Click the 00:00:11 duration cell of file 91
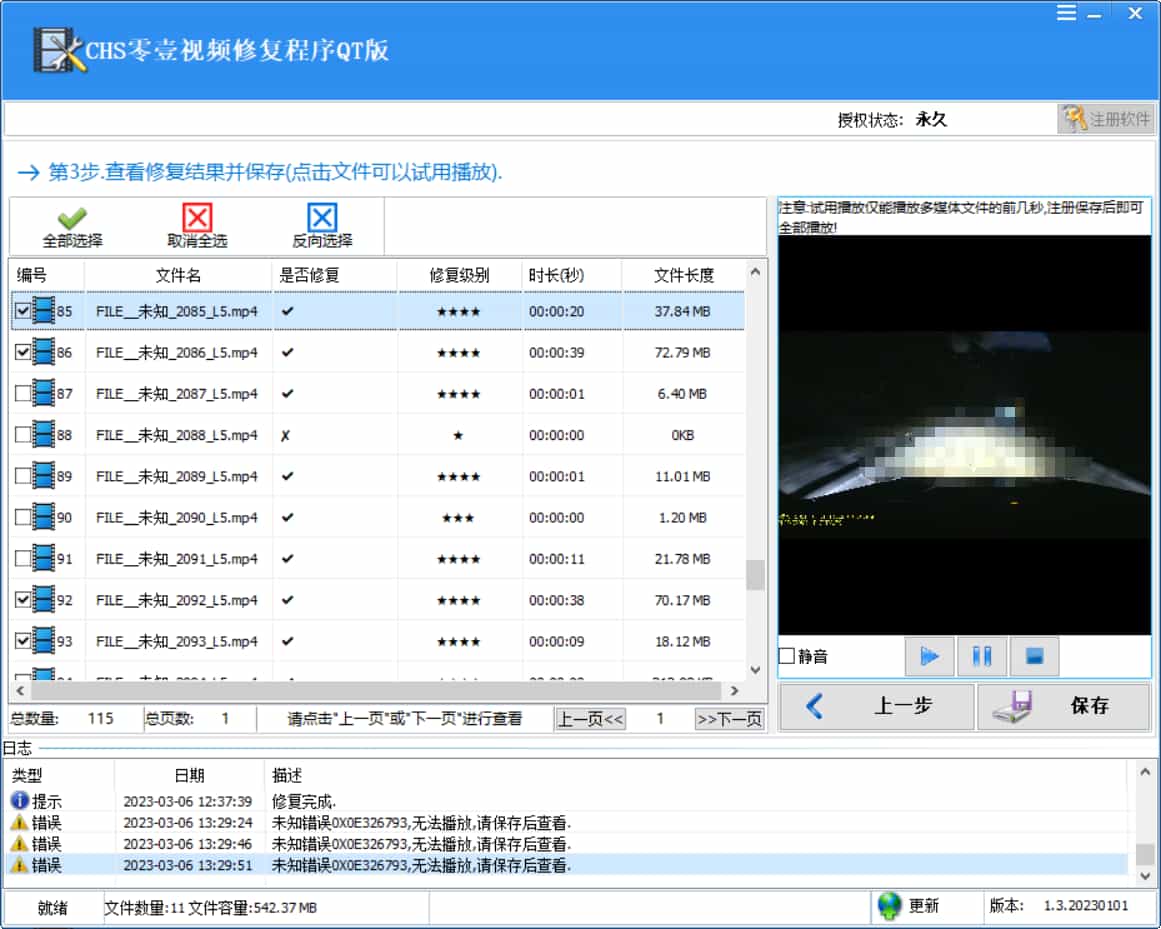 (x=557, y=559)
